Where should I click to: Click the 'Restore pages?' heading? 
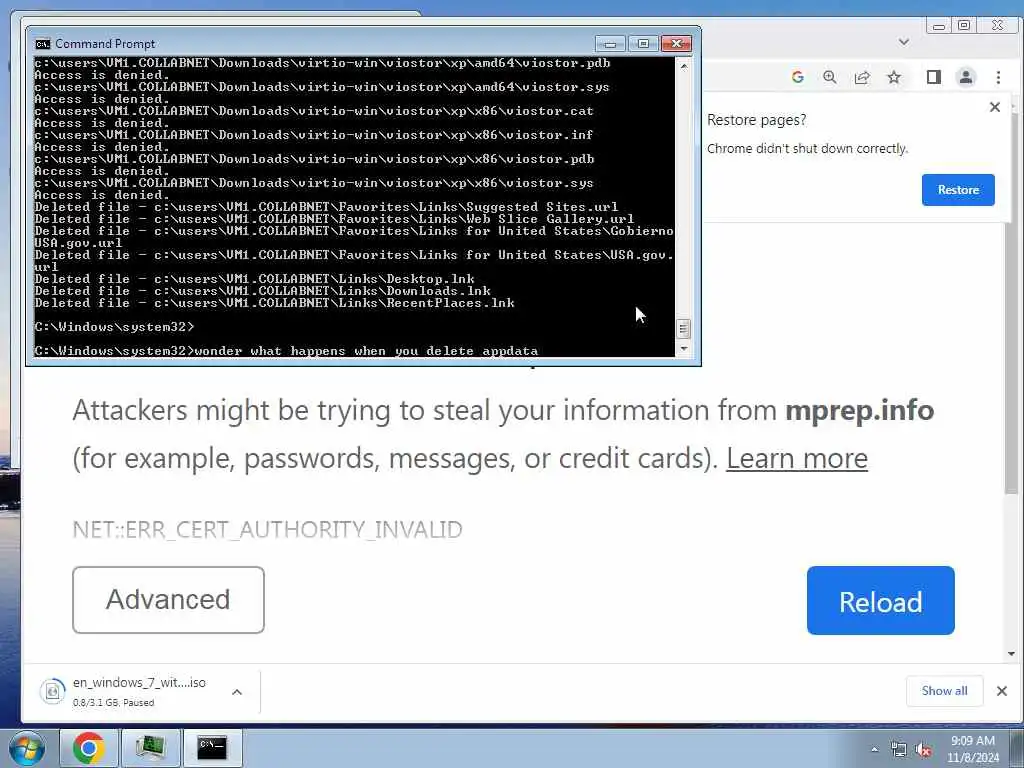click(x=756, y=120)
